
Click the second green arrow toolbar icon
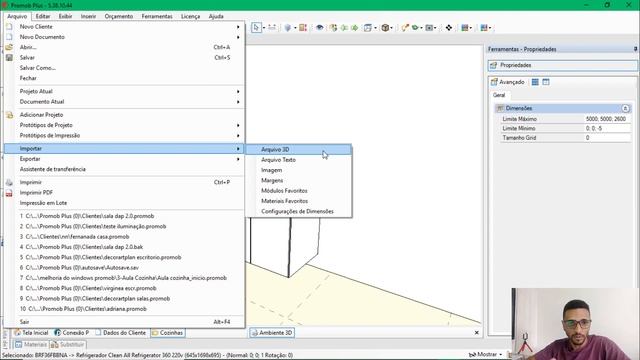(354, 28)
